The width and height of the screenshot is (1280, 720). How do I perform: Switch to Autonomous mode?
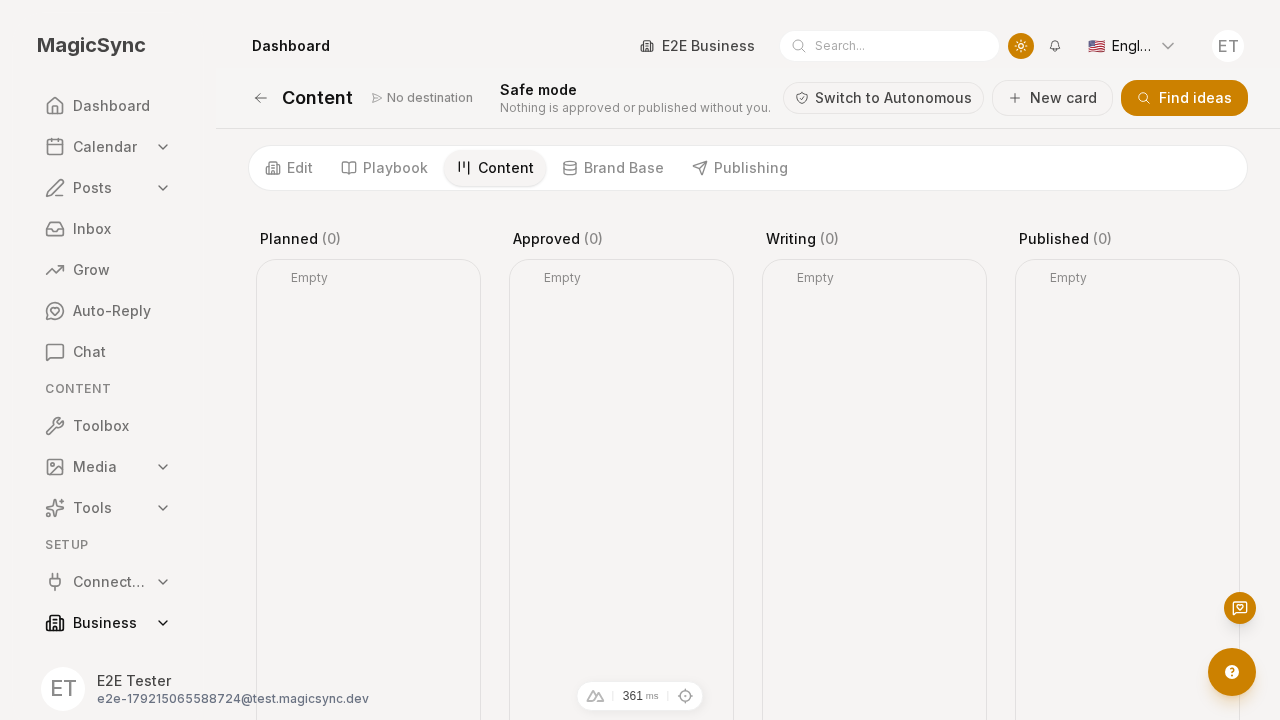pyautogui.click(x=883, y=98)
